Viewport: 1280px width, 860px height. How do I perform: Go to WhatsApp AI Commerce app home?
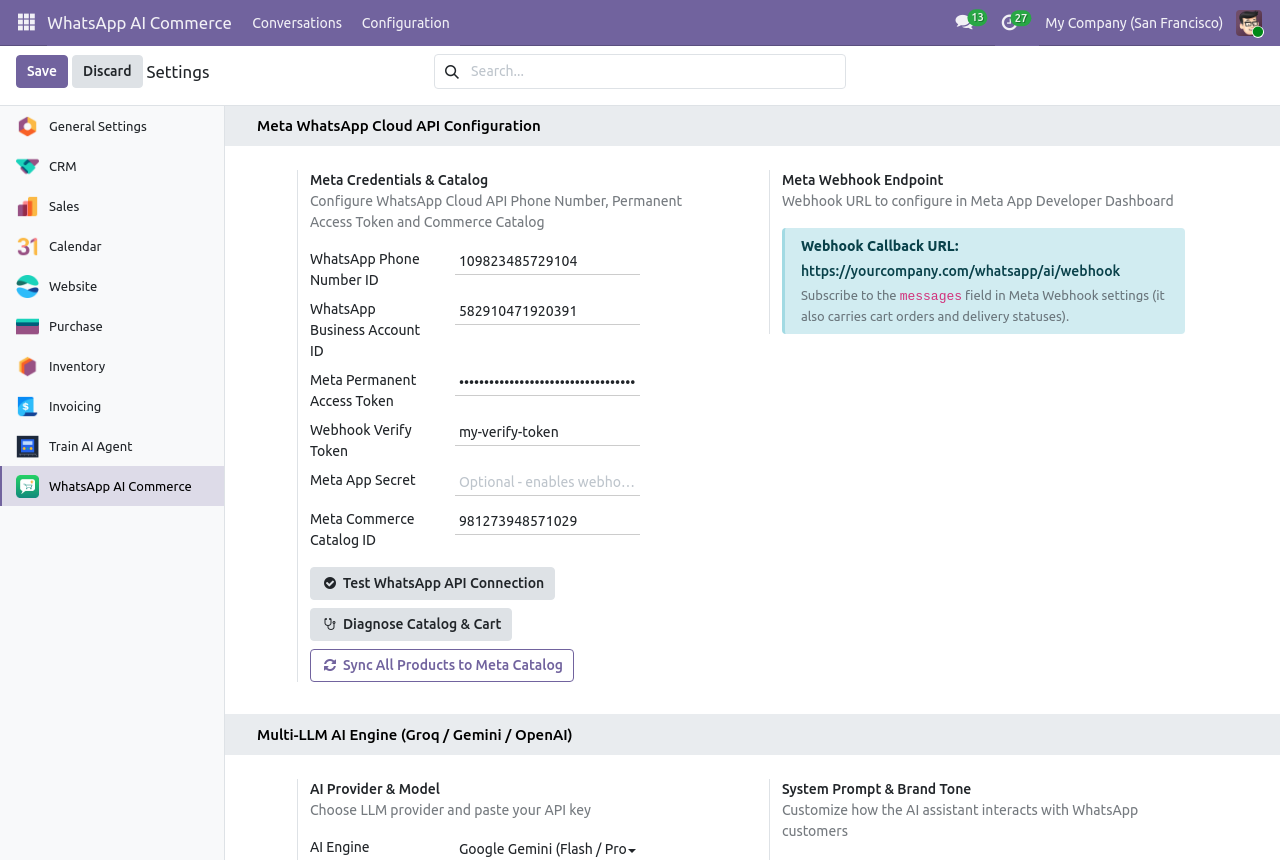pyautogui.click(x=139, y=23)
